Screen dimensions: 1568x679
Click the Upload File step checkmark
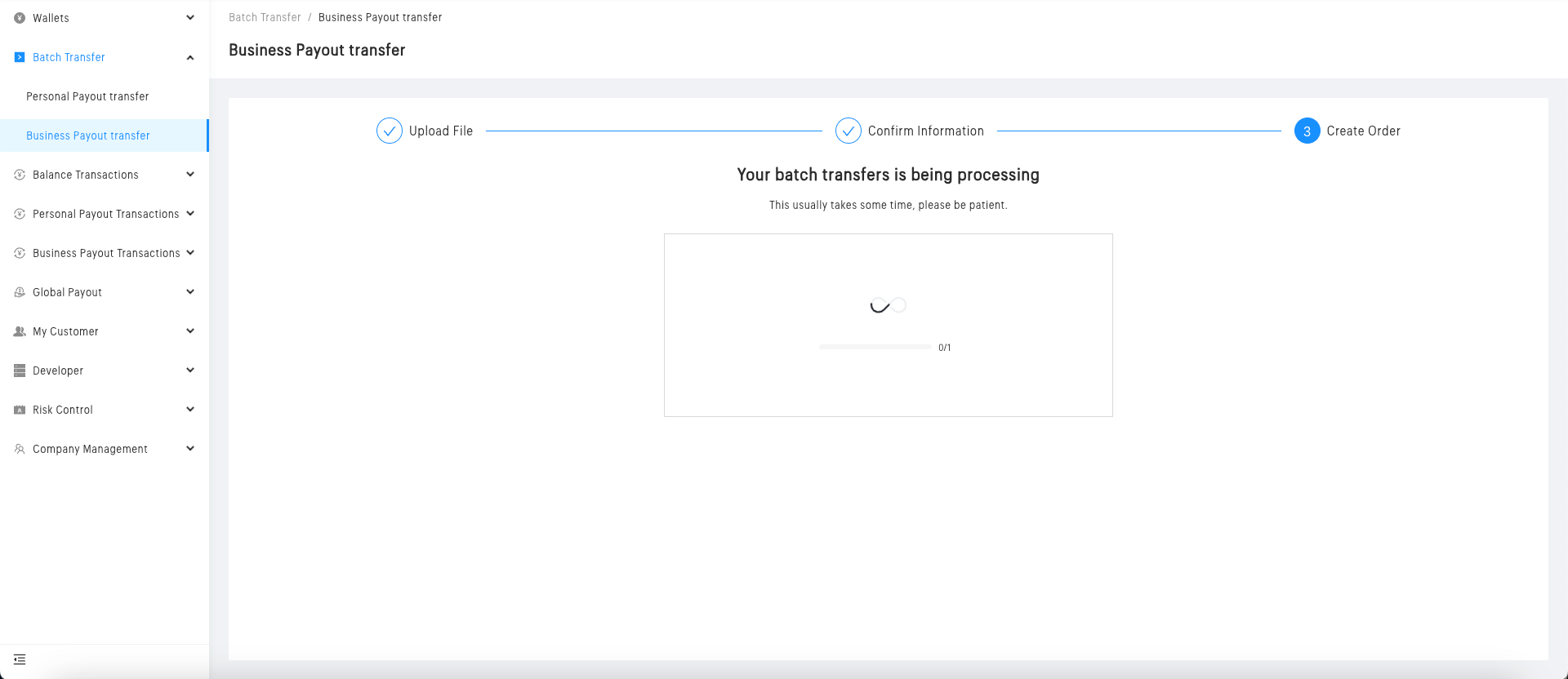coord(390,131)
